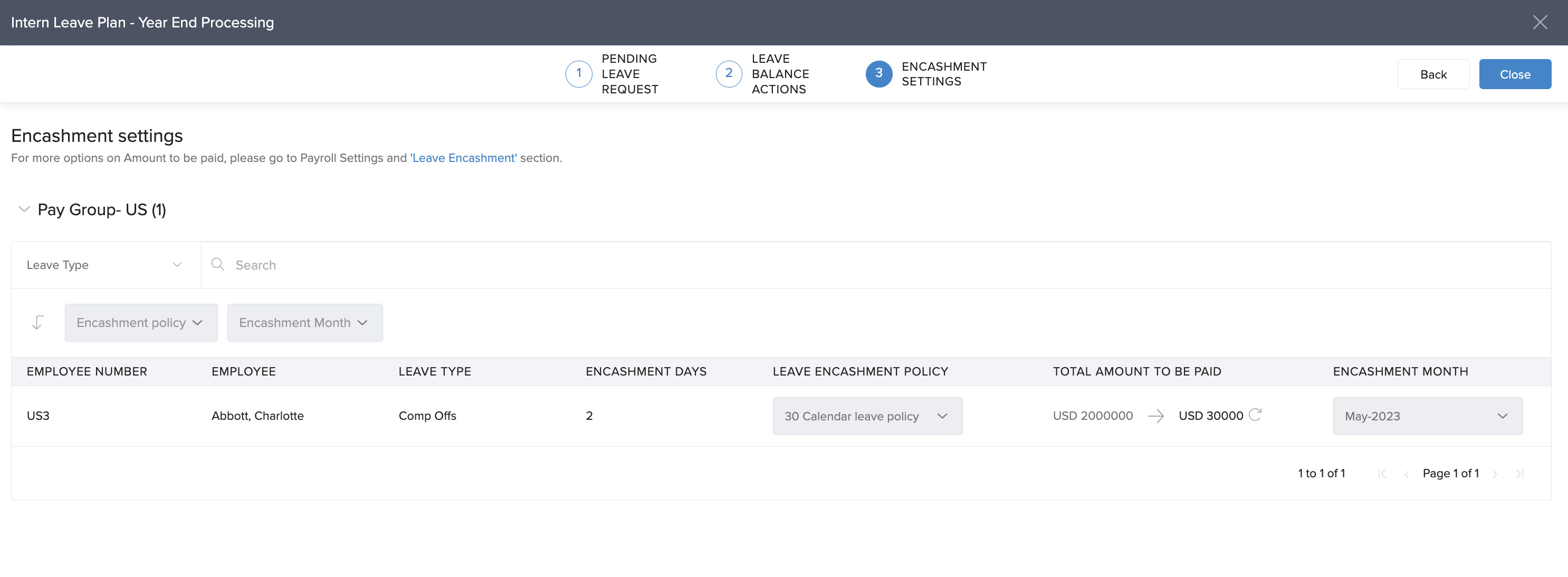Go to the previous page of results

1406,474
